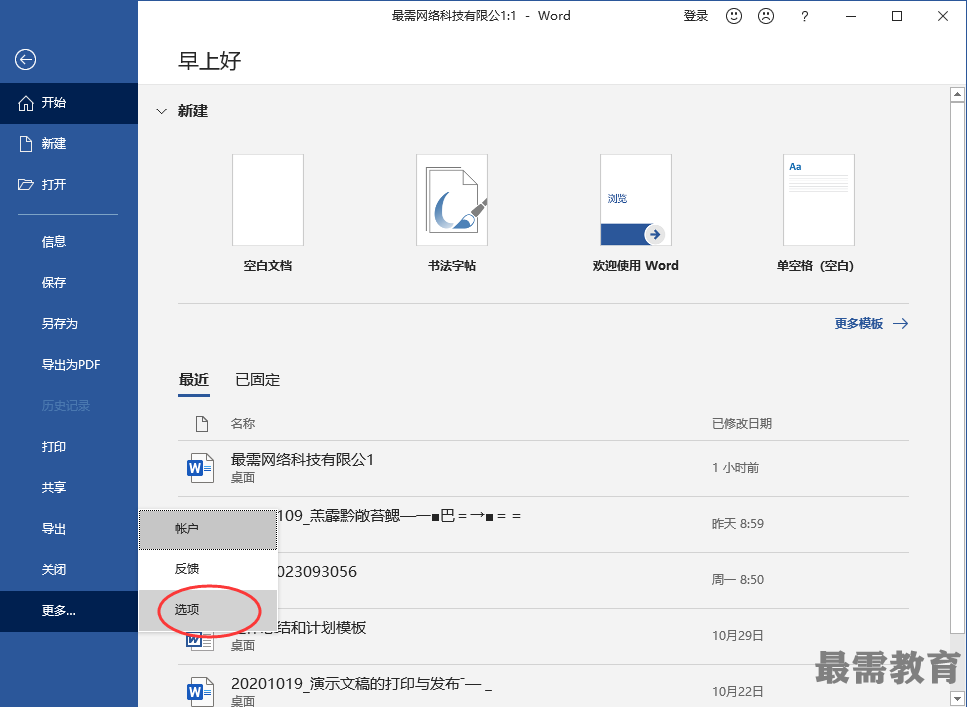The width and height of the screenshot is (967, 707).
Task: Open the 结和计划模板 recent file
Action: click(543, 636)
